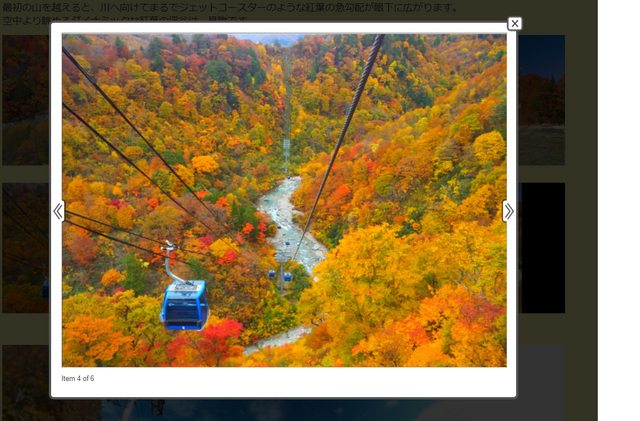The width and height of the screenshot is (640, 421).
Task: Close the lightbox with the X button
Action: coord(515,24)
